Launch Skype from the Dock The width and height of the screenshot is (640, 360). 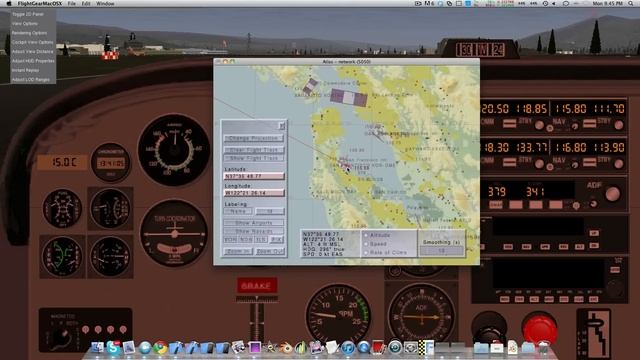113,347
